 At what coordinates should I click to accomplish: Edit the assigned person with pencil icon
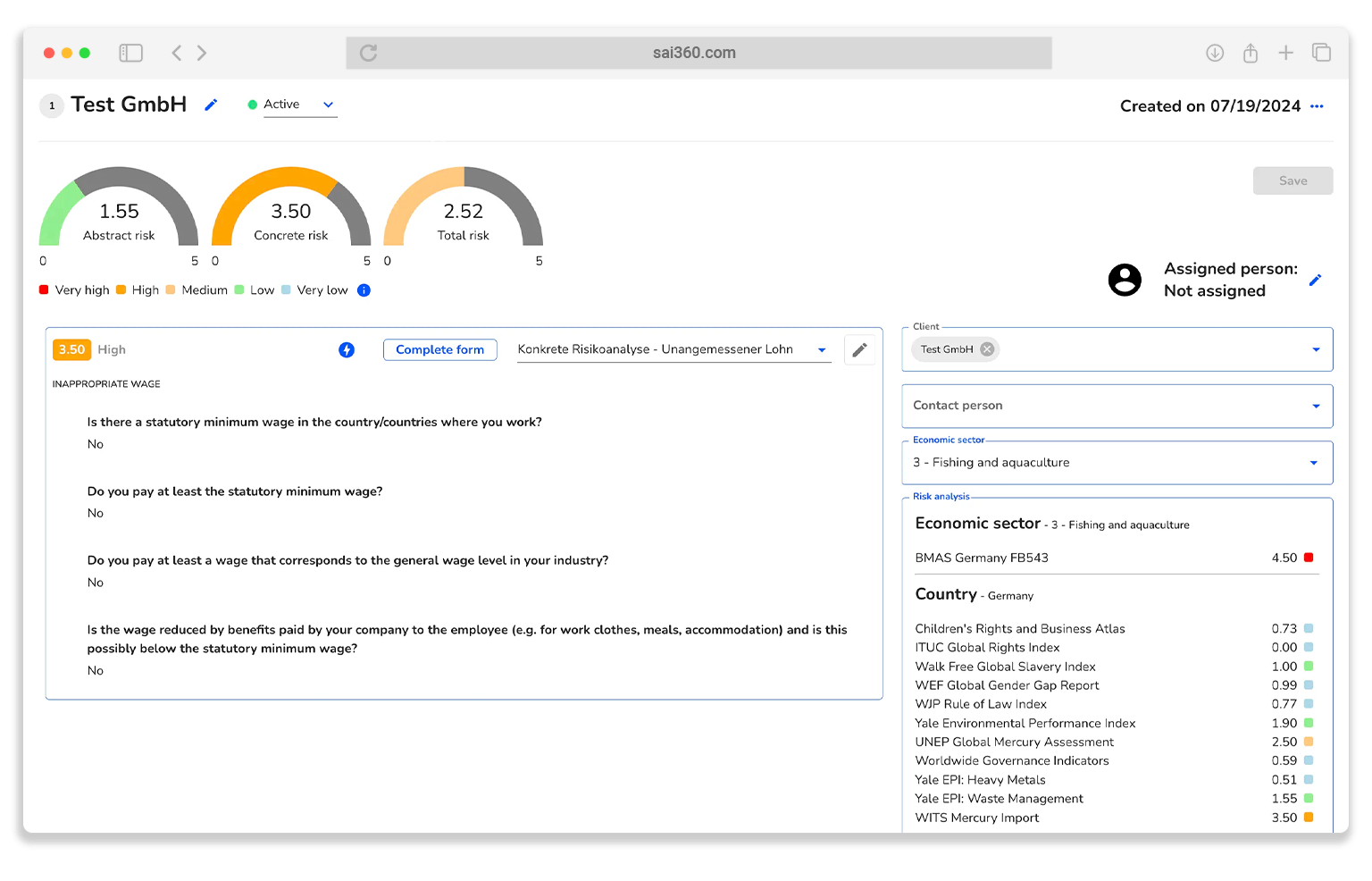coord(1315,281)
